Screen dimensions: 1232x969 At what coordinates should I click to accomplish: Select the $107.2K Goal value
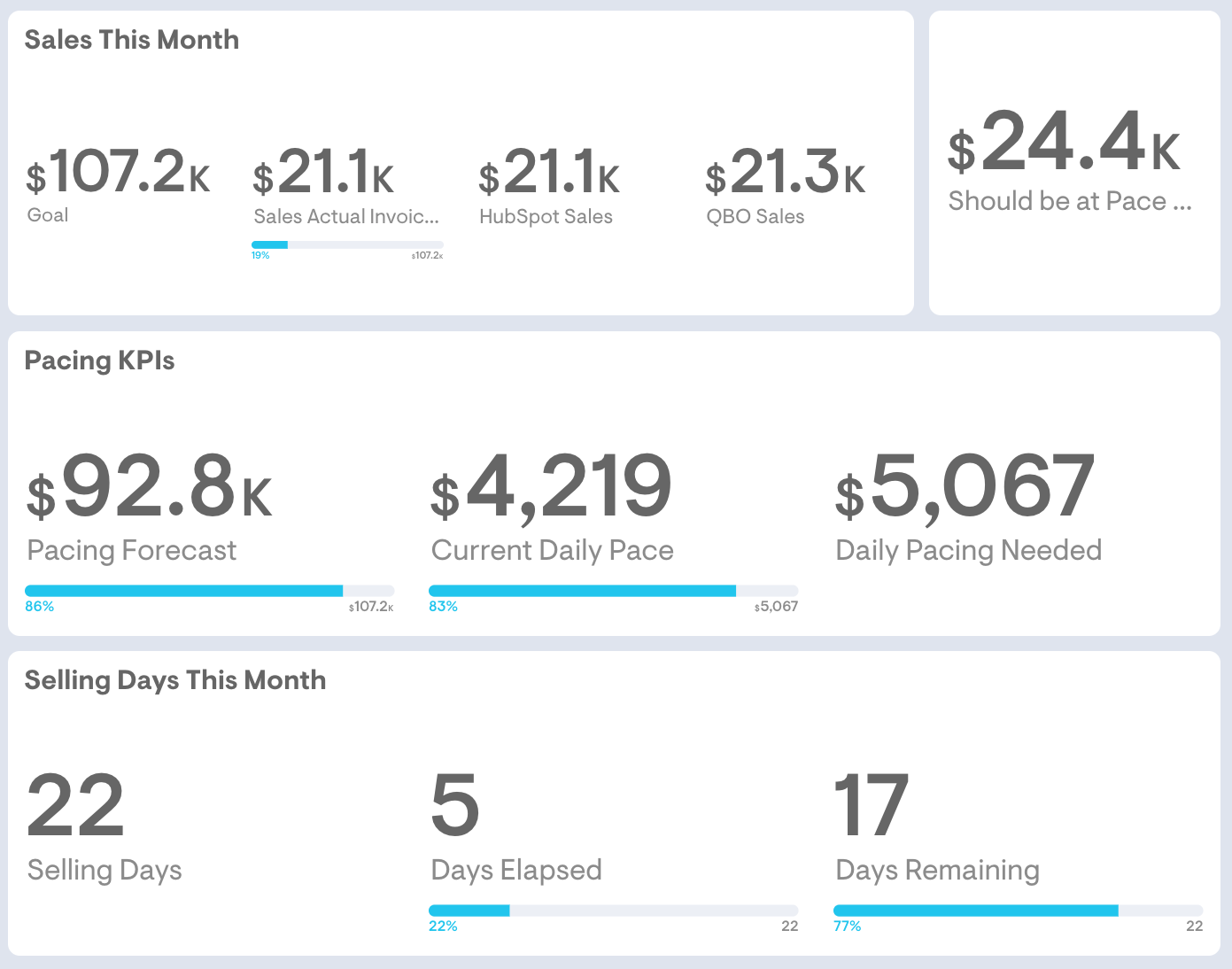coord(118,172)
